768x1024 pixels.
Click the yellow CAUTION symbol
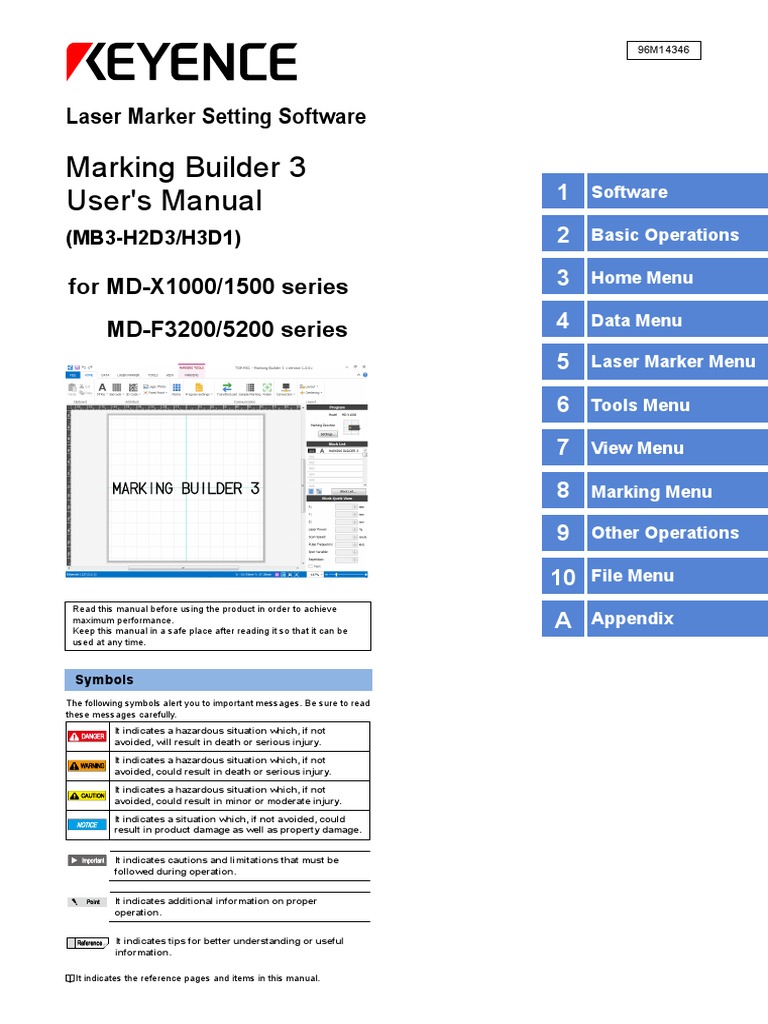(x=88, y=795)
